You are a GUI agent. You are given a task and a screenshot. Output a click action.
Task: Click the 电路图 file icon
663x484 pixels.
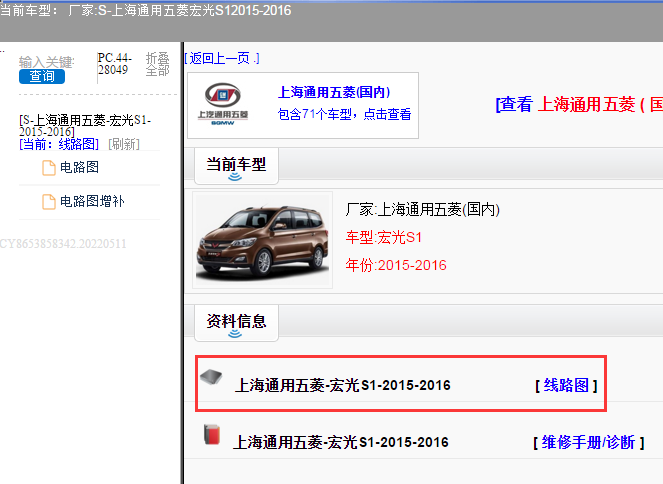point(49,168)
